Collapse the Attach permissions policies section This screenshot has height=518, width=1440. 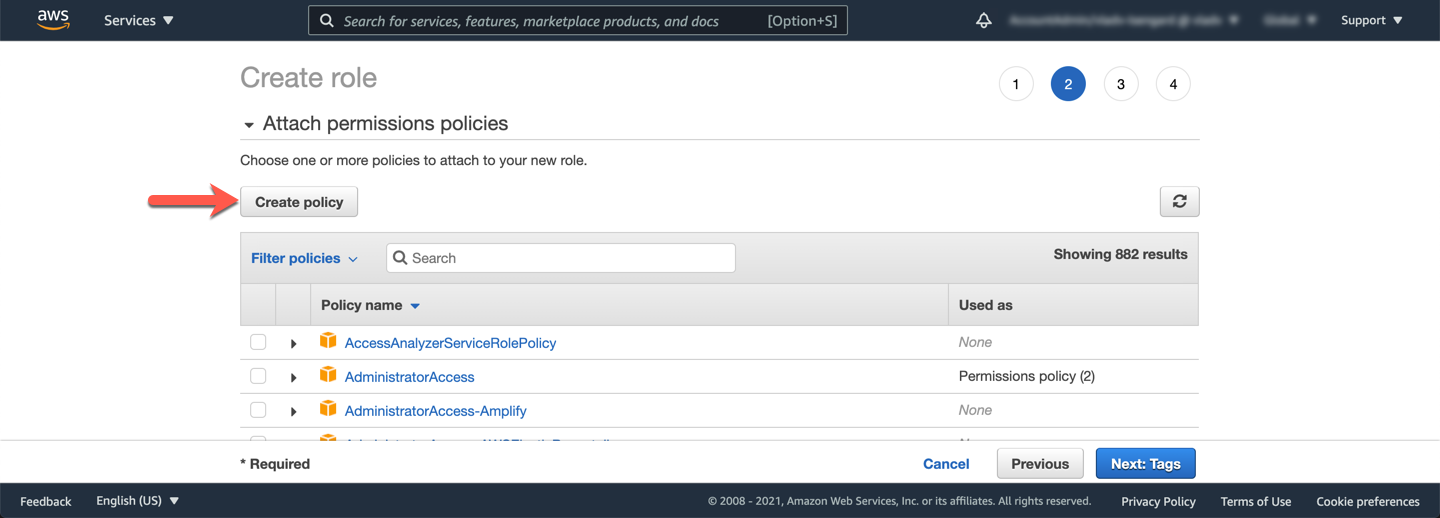click(x=249, y=125)
